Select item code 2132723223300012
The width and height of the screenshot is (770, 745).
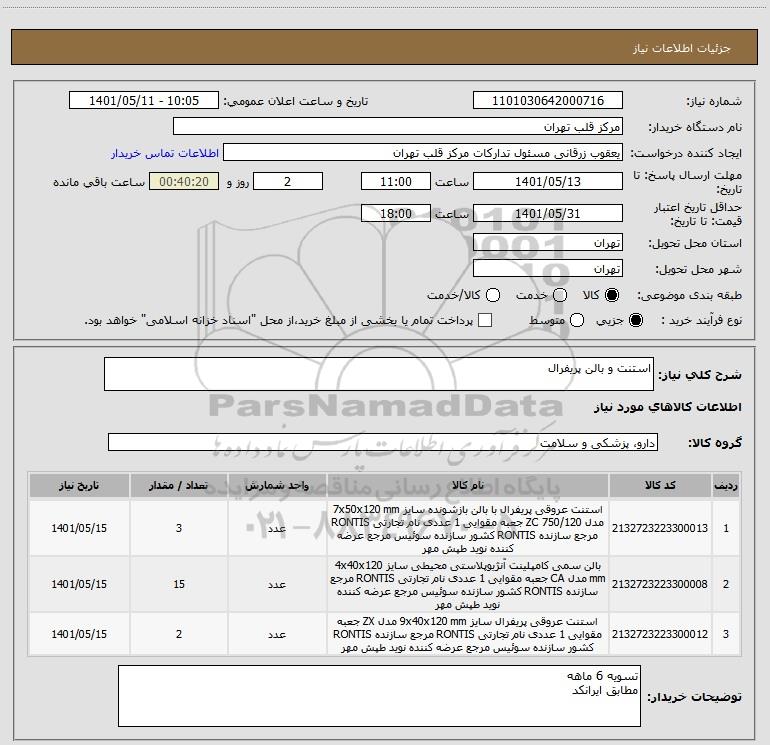pyautogui.click(x=660, y=634)
